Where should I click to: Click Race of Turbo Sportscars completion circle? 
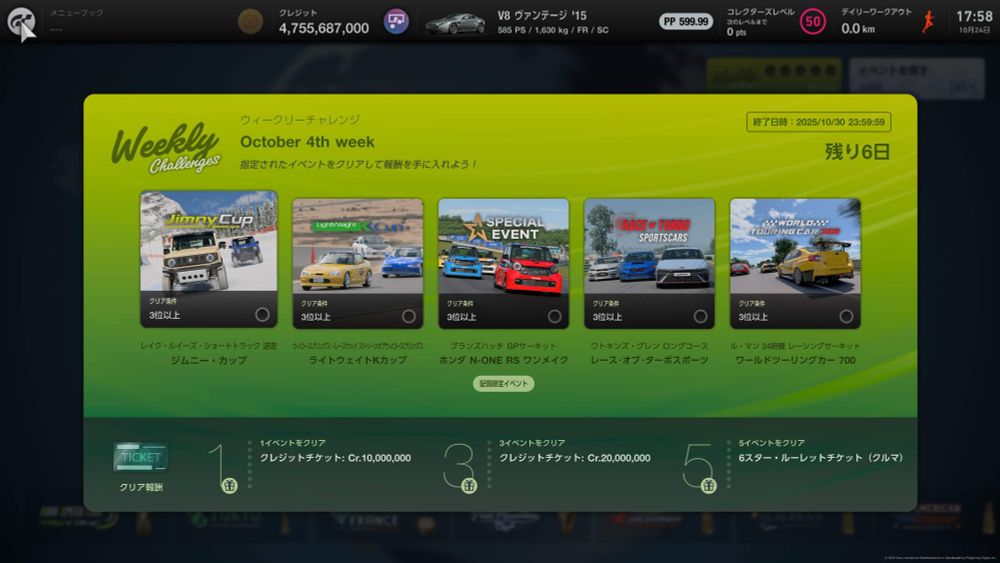coord(700,316)
